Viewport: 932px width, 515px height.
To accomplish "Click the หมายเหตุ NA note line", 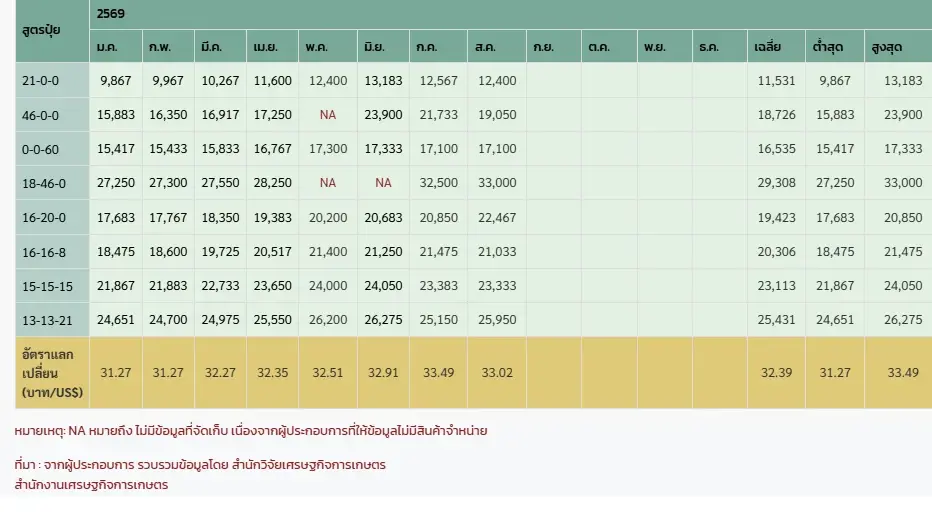I will tap(251, 431).
